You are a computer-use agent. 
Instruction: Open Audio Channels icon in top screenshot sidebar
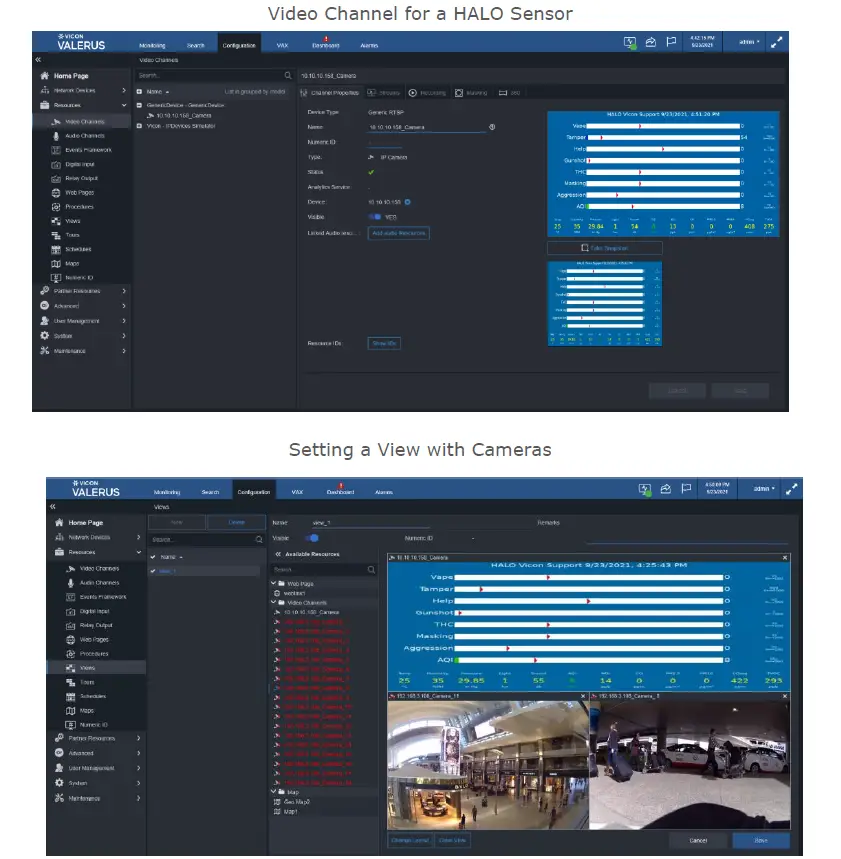[56, 135]
